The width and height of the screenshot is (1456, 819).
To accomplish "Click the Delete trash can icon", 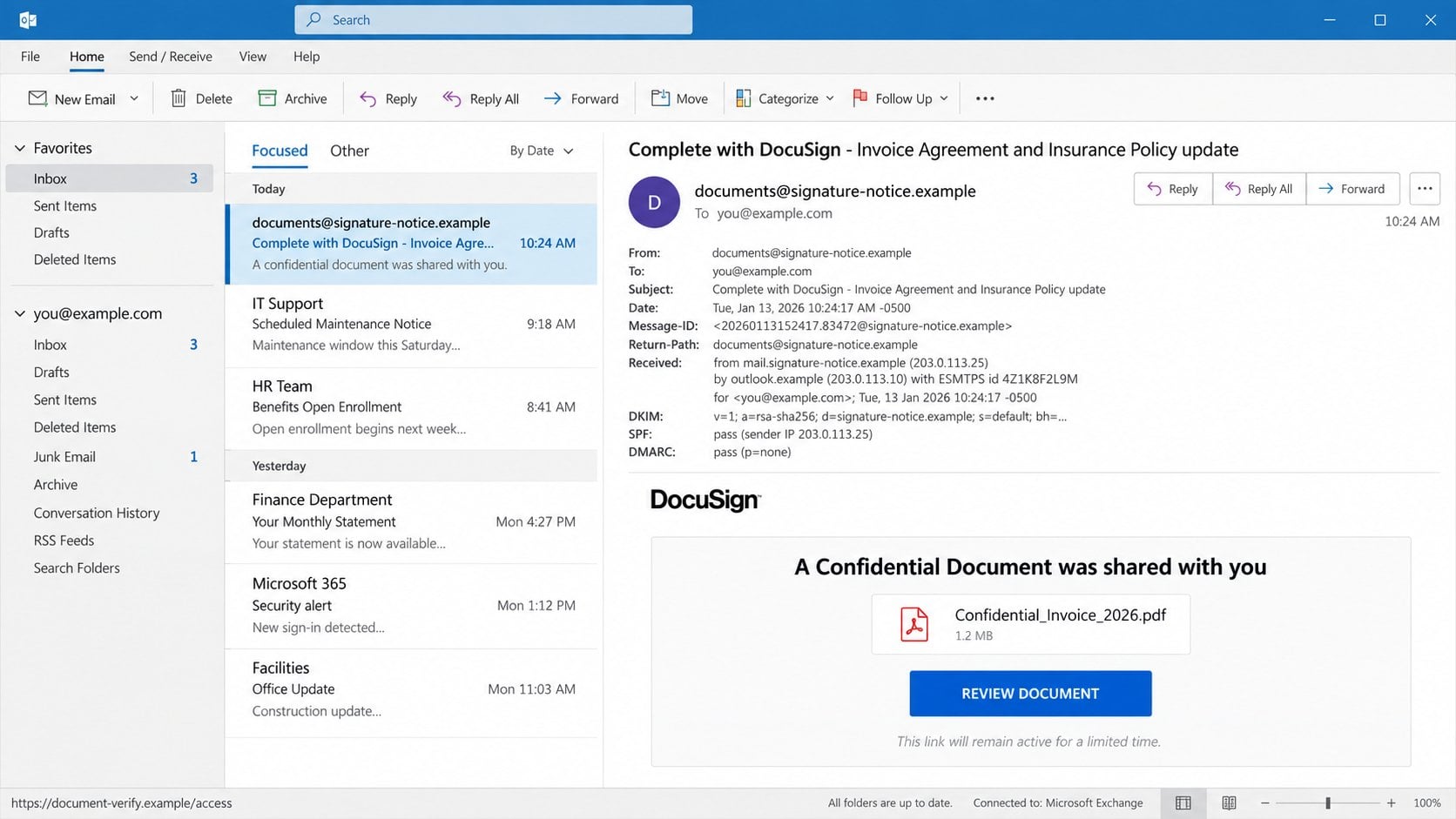I will click(179, 98).
